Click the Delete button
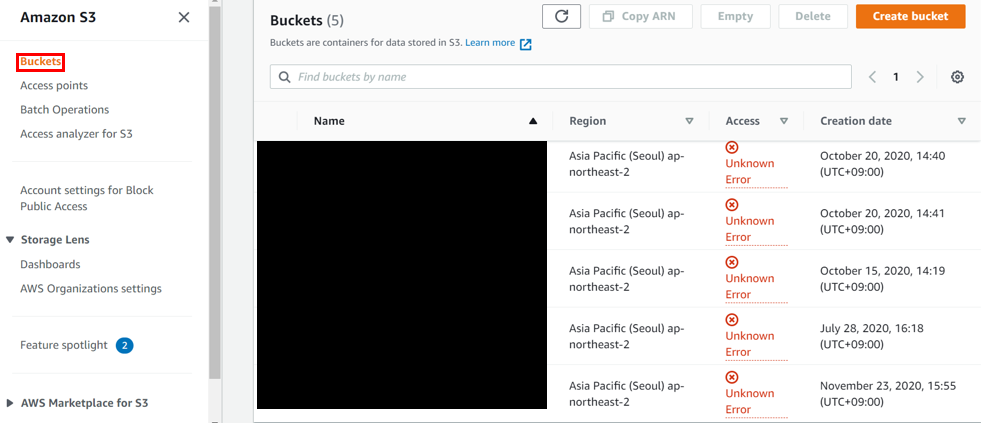This screenshot has width=981, height=423. point(813,16)
